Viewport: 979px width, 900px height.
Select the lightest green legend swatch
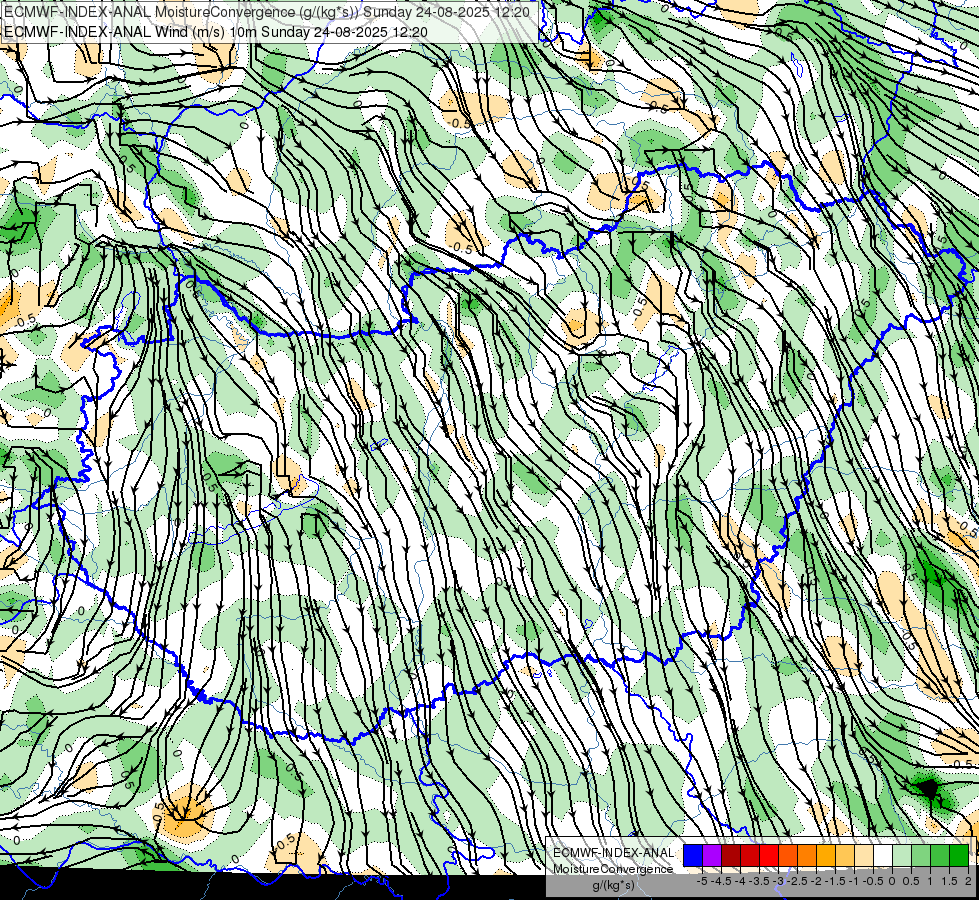(x=902, y=856)
